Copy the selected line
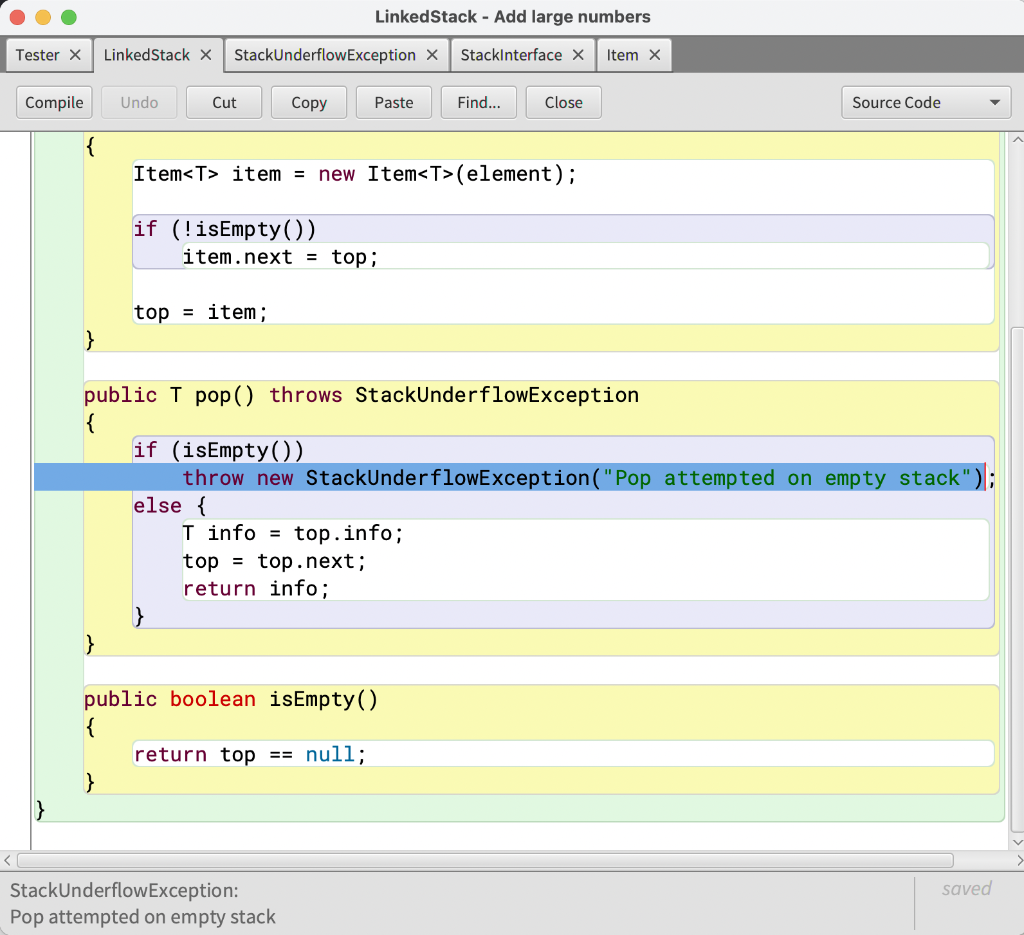The width and height of the screenshot is (1024, 935). tap(308, 102)
